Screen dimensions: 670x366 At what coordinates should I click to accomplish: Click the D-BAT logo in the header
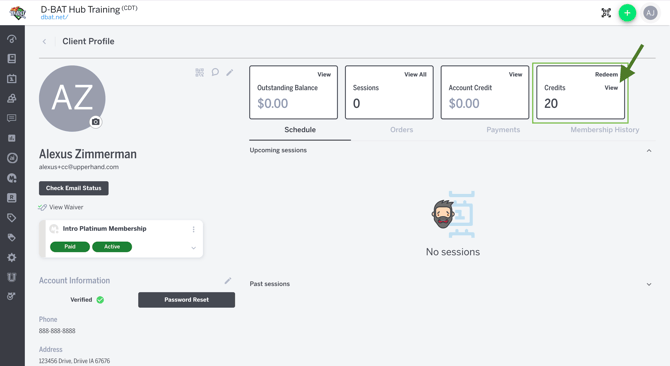click(18, 13)
